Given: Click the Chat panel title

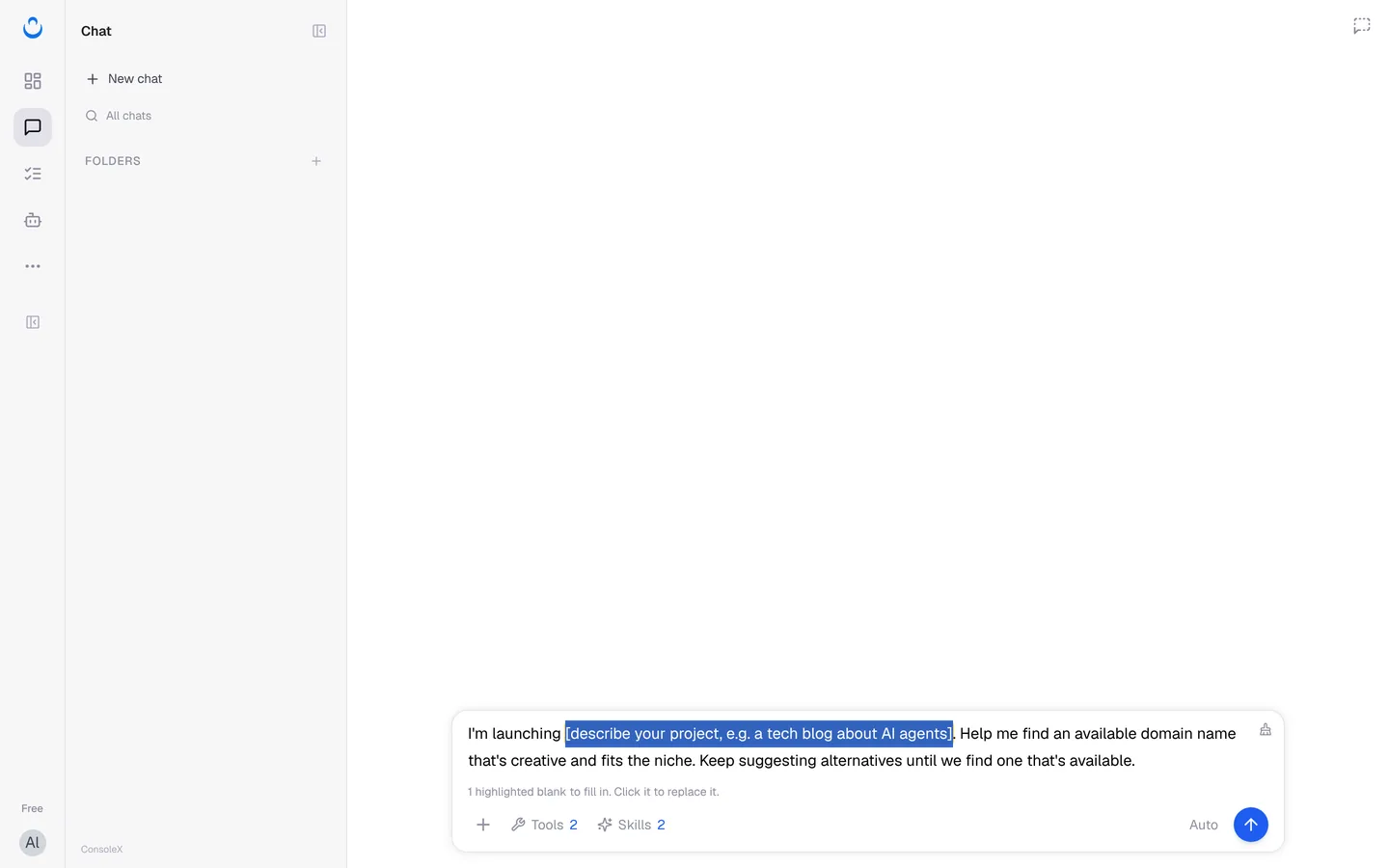Looking at the screenshot, I should click(x=96, y=31).
